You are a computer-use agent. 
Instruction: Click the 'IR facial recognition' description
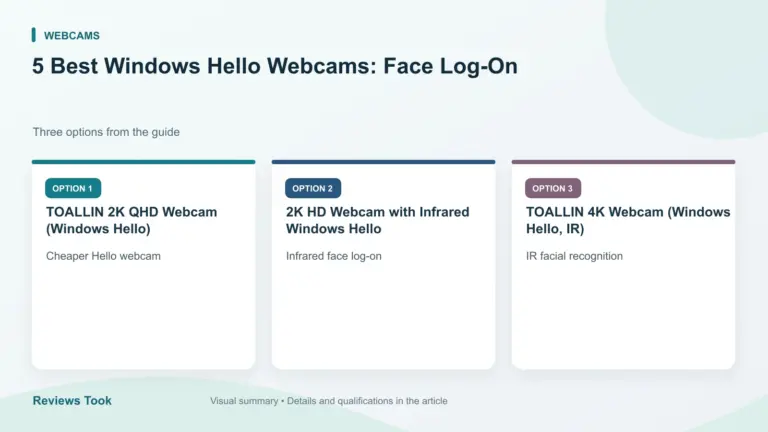(575, 256)
